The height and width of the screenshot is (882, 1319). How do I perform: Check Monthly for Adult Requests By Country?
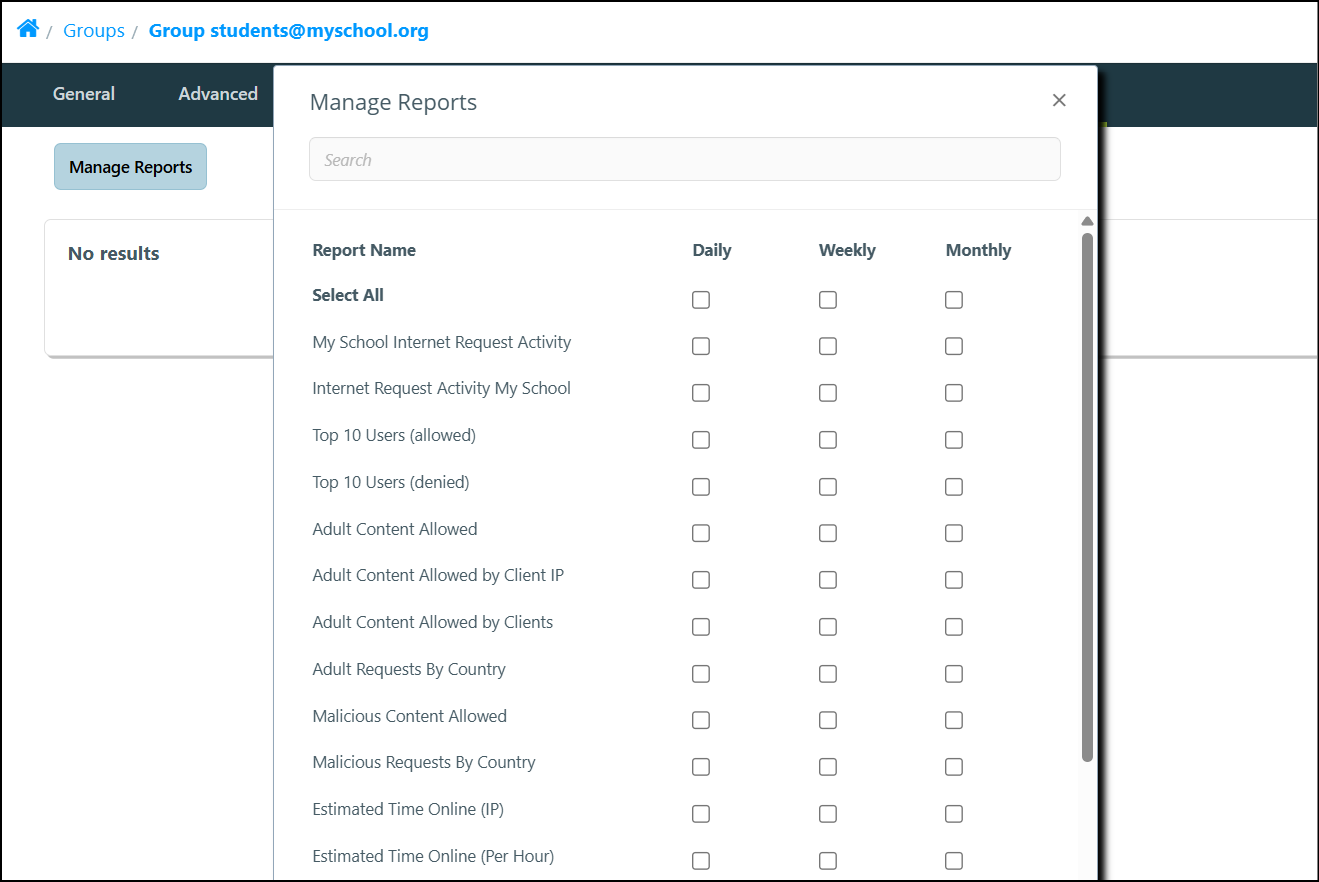coord(954,674)
